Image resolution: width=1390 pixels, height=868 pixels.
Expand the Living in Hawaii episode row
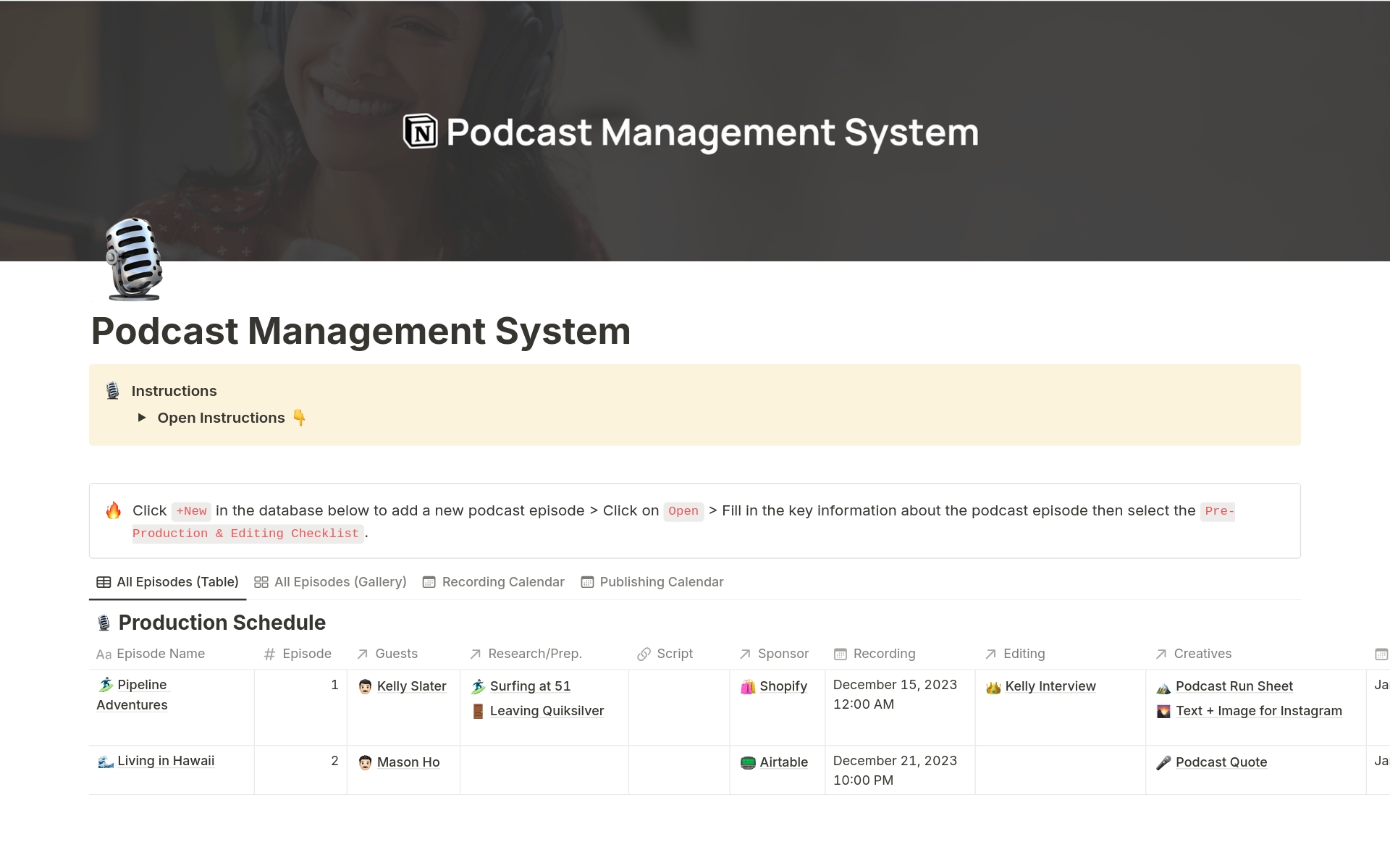(164, 761)
